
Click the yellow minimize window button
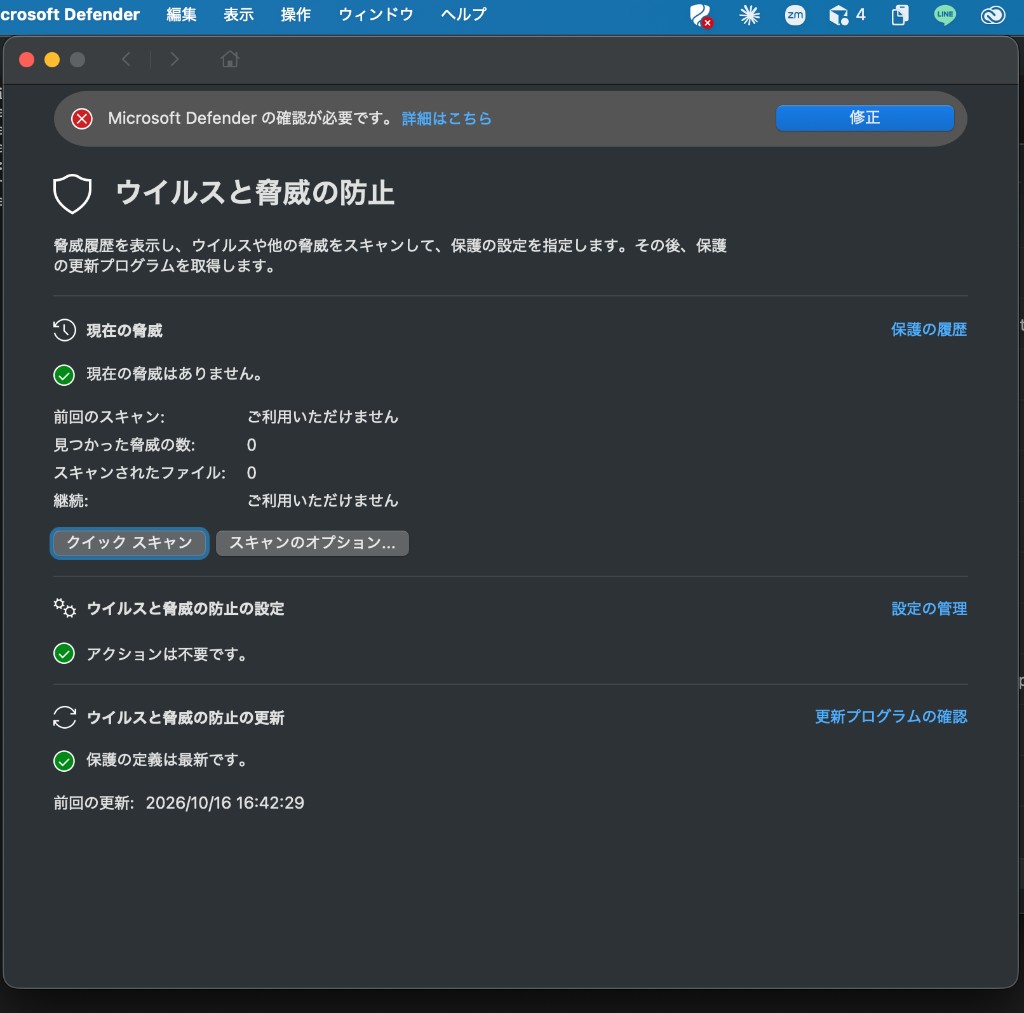click(52, 60)
